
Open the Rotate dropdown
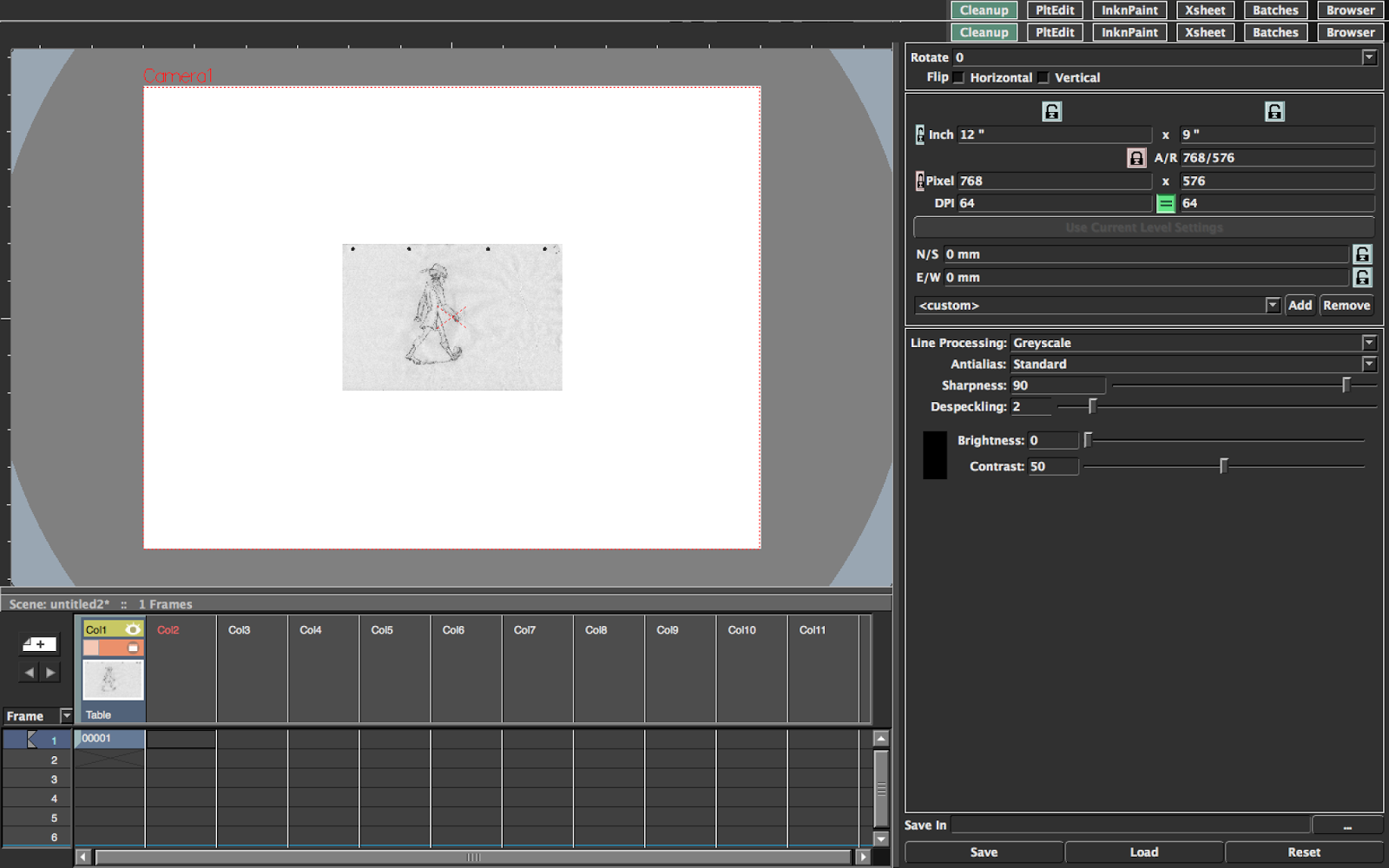click(1369, 57)
